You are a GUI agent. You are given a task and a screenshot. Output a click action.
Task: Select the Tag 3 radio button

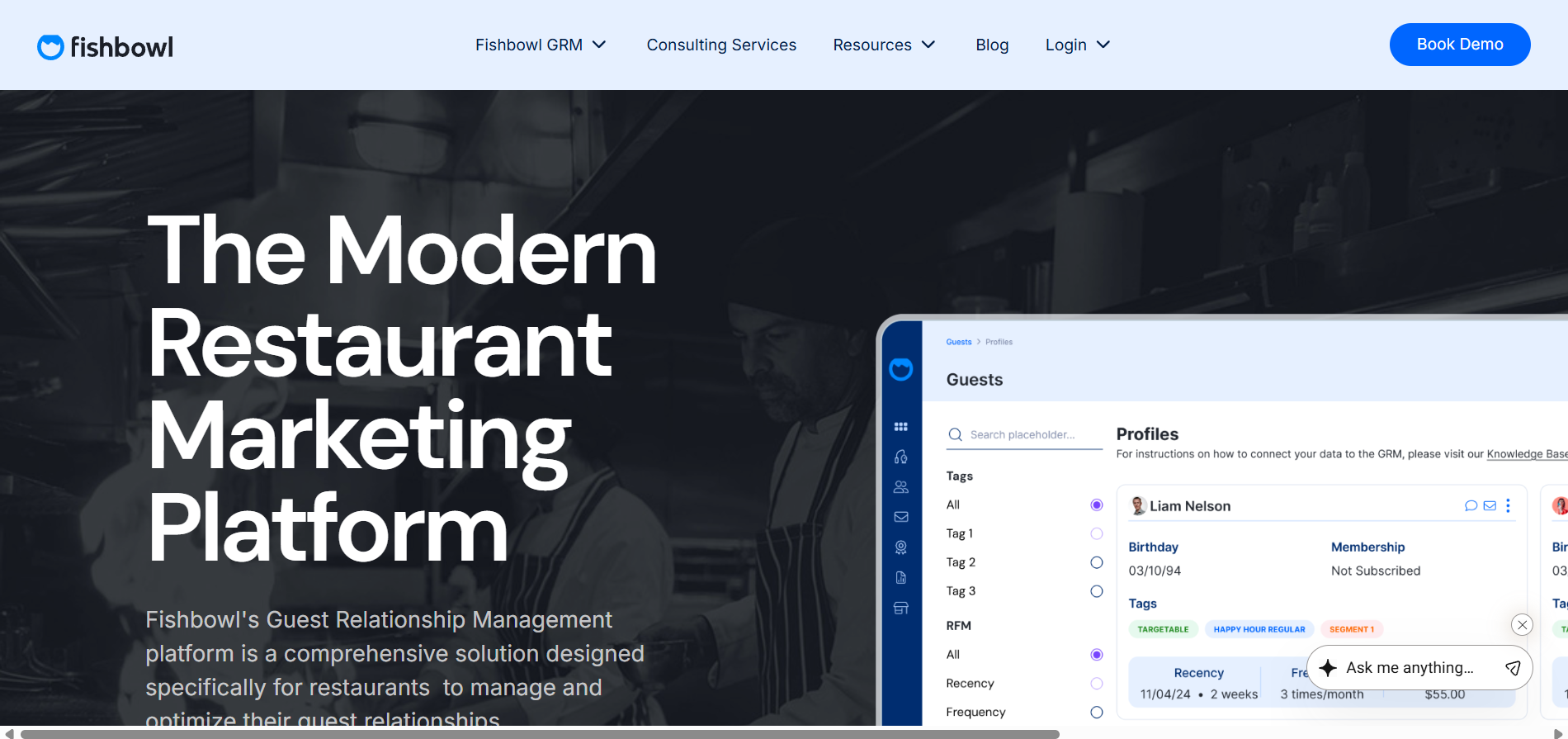click(1097, 592)
